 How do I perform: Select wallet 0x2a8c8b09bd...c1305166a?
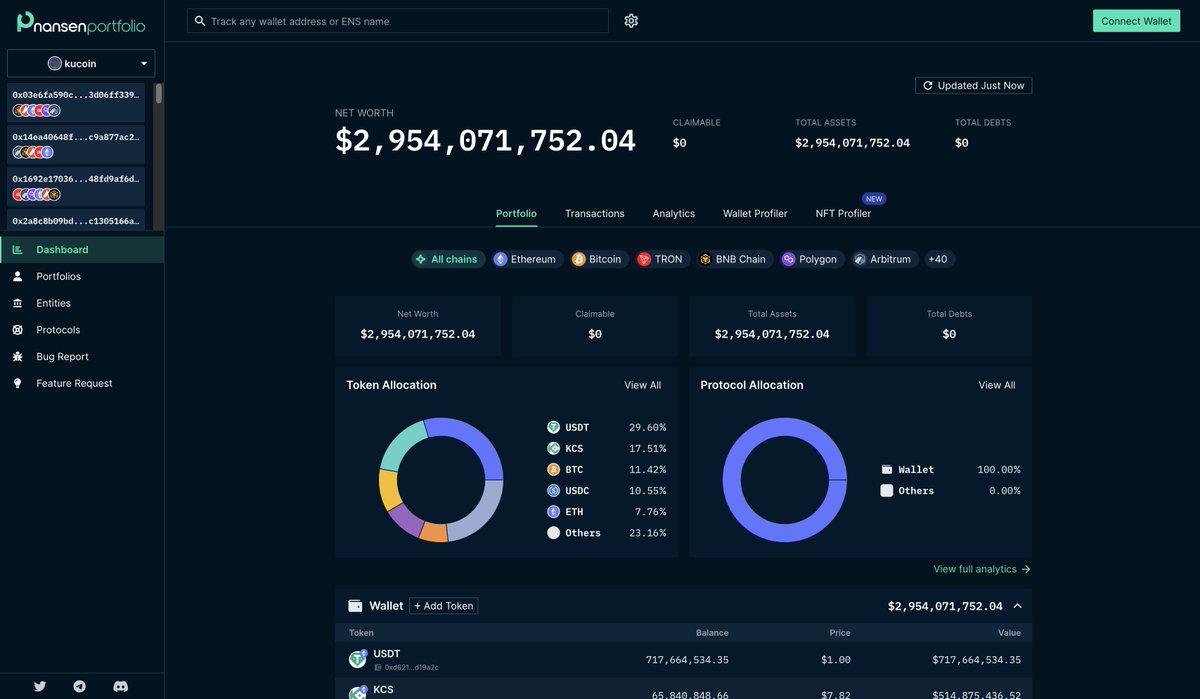point(76,220)
